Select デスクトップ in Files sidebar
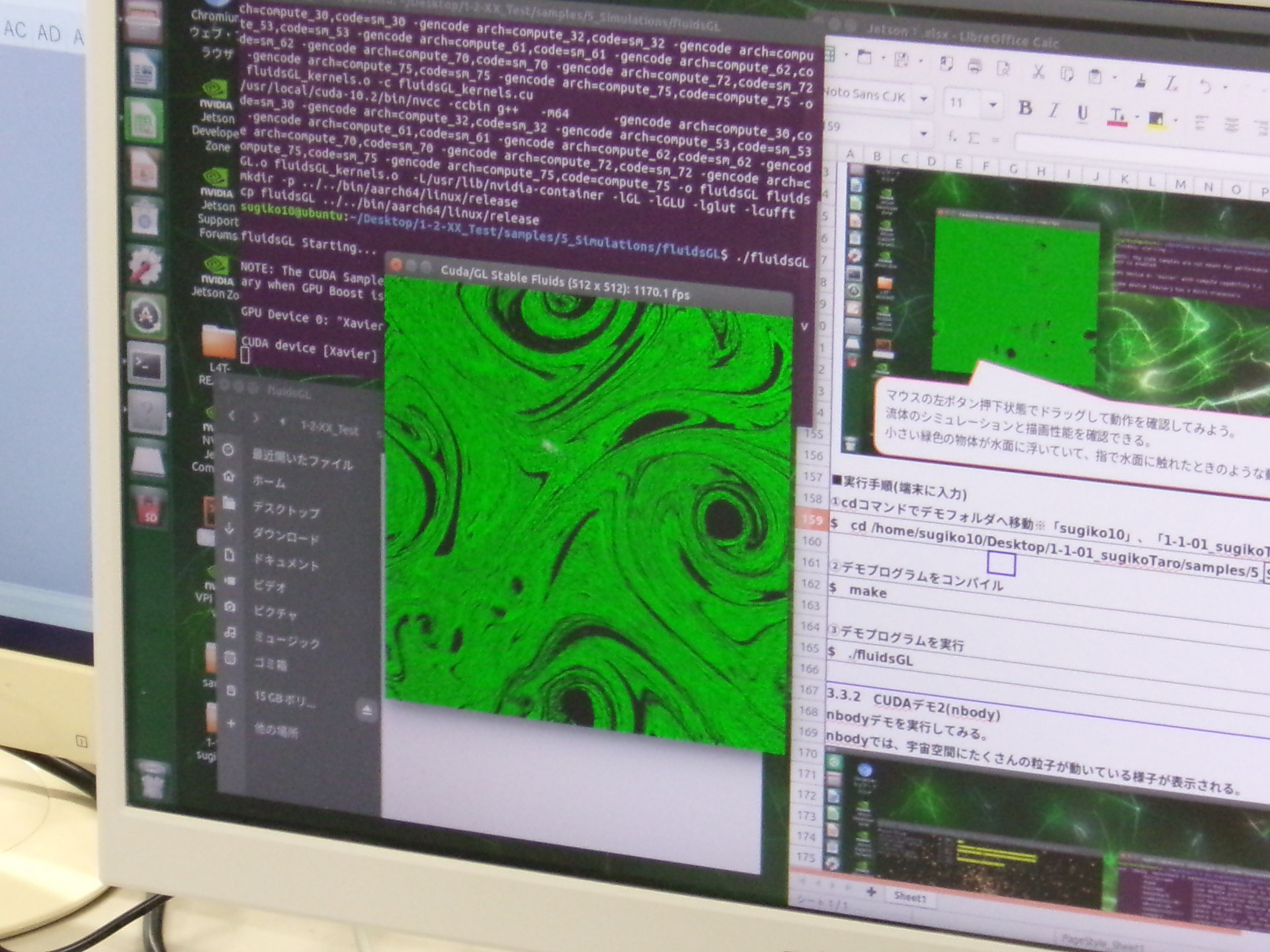1270x952 pixels. [286, 509]
